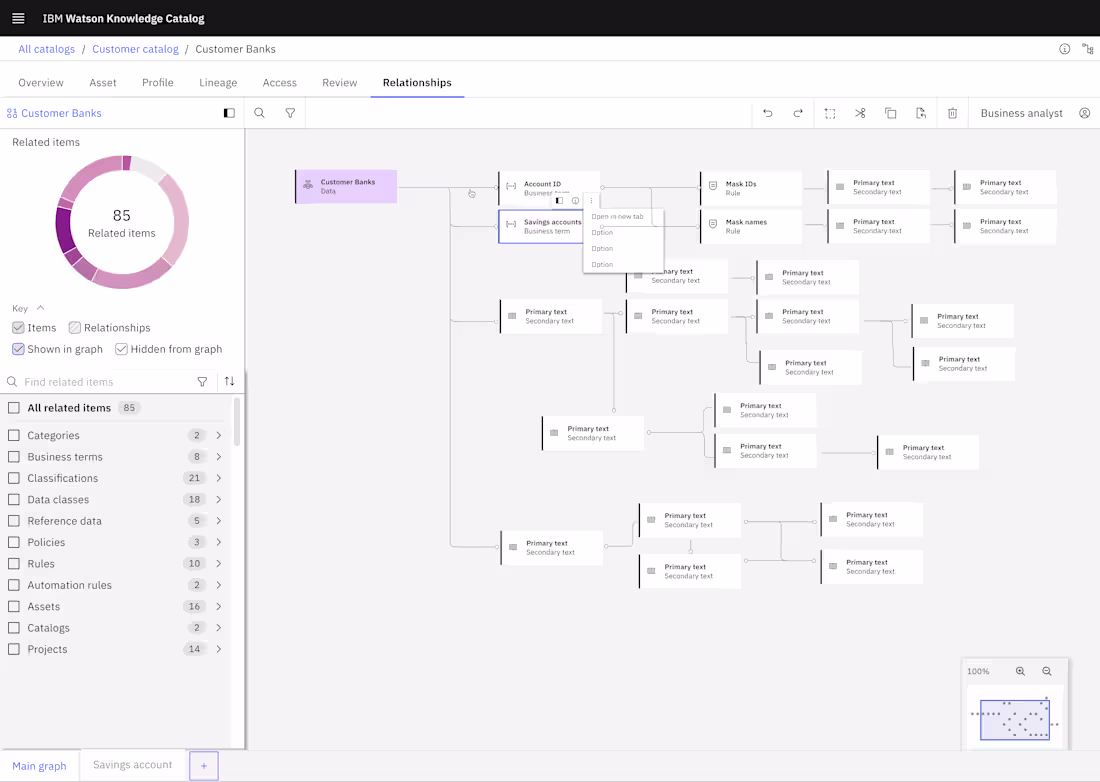Click the redo icon in the toolbar
Screen dimensions: 1100x782
point(798,113)
